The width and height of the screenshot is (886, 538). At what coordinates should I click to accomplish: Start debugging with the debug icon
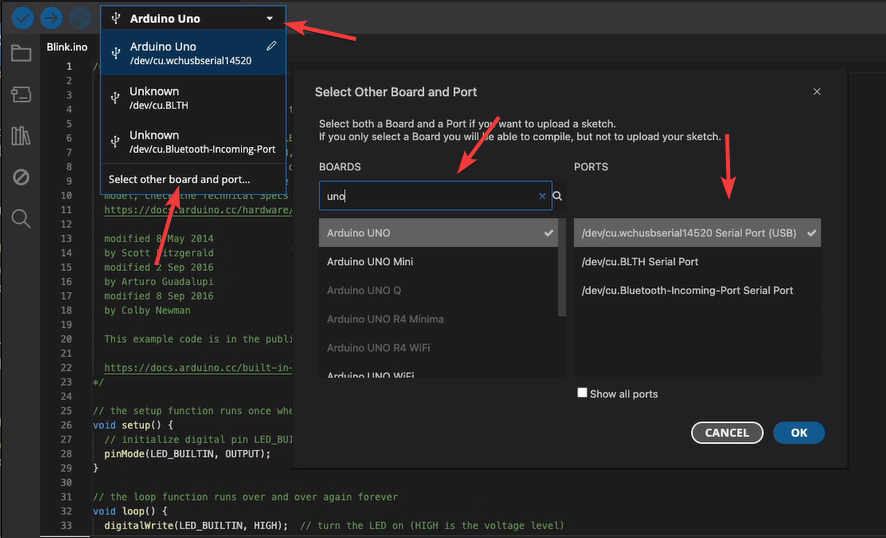[80, 18]
